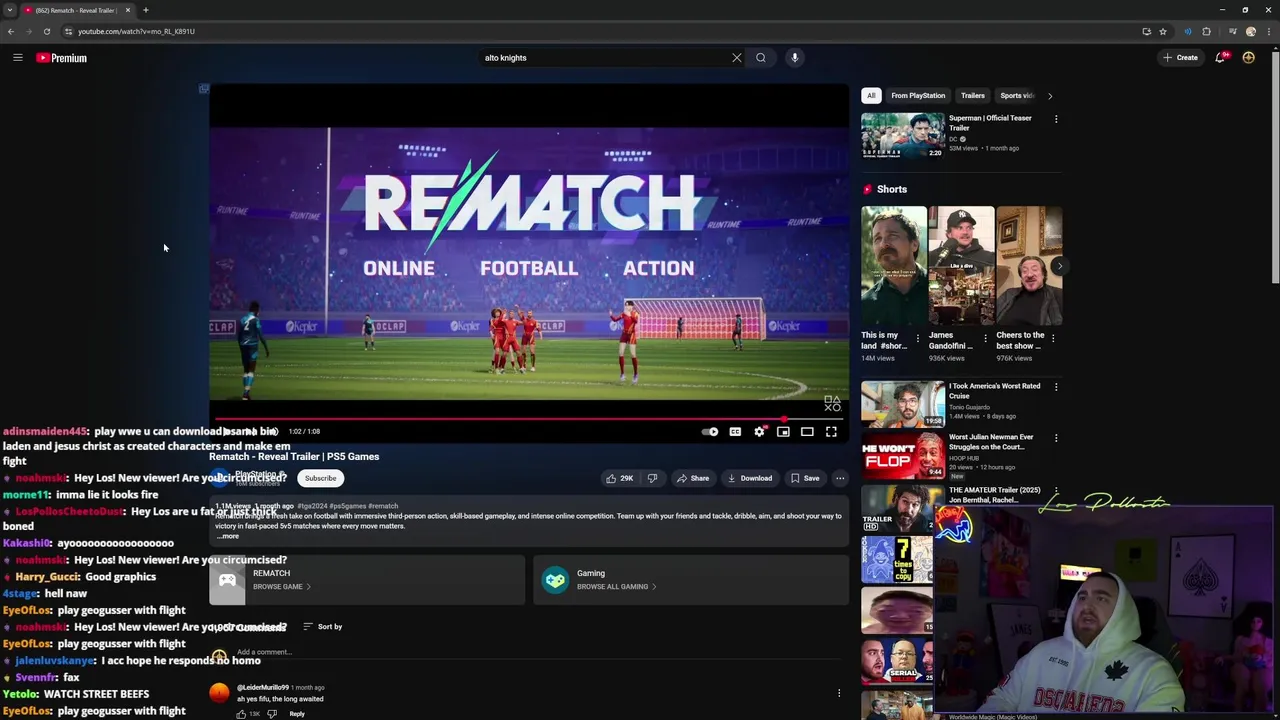Switch to miniplayer mode
Image resolution: width=1280 pixels, height=720 pixels.
[x=783, y=432]
